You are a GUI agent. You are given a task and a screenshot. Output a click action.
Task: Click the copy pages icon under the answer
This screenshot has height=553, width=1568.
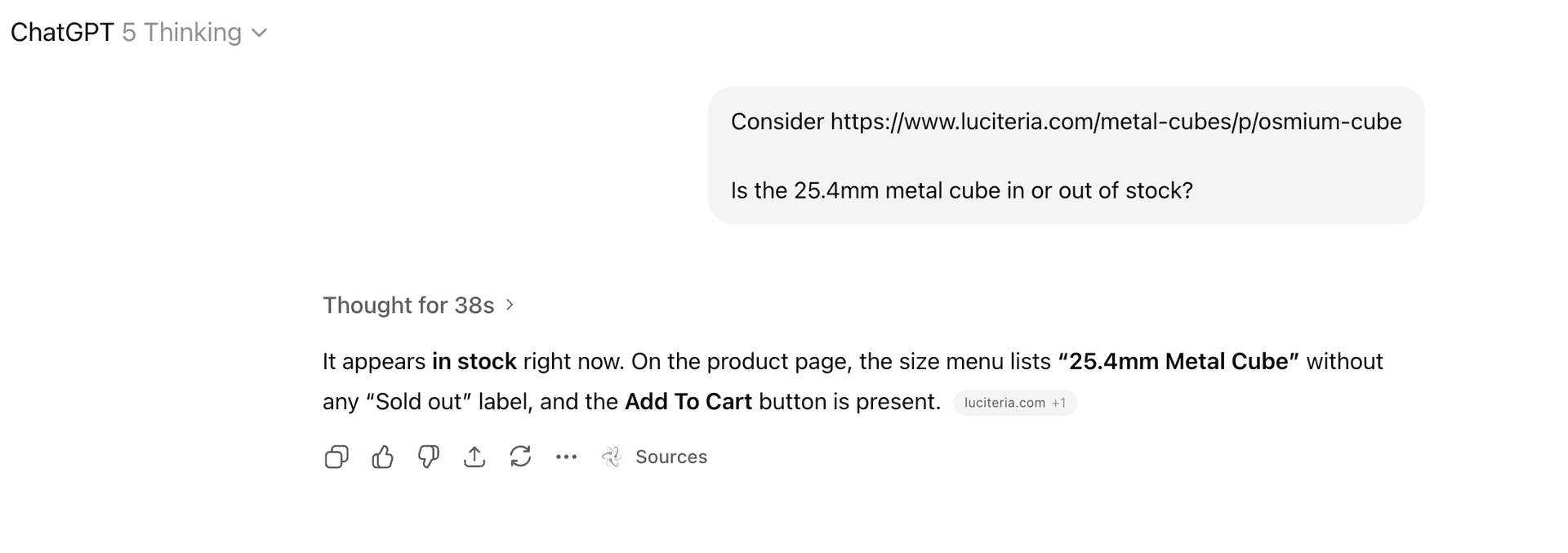click(x=336, y=457)
